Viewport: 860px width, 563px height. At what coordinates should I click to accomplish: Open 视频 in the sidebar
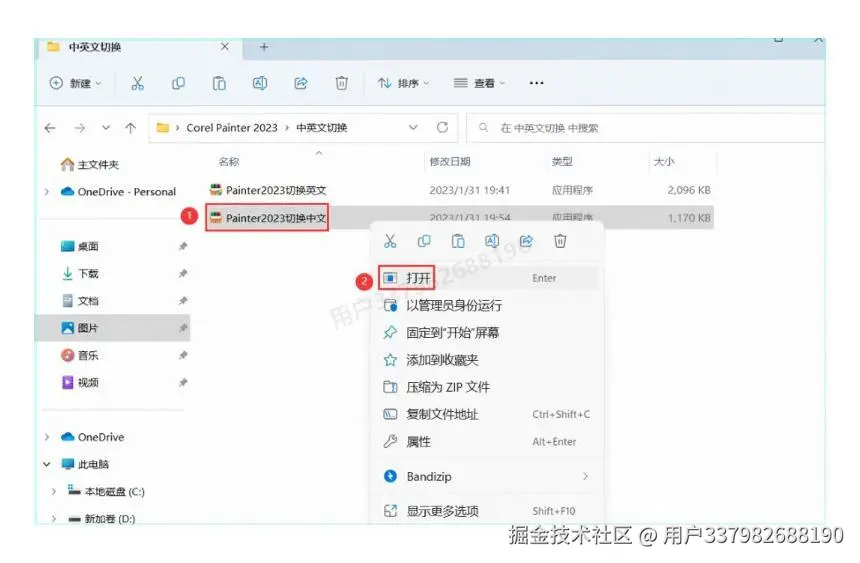(x=80, y=382)
